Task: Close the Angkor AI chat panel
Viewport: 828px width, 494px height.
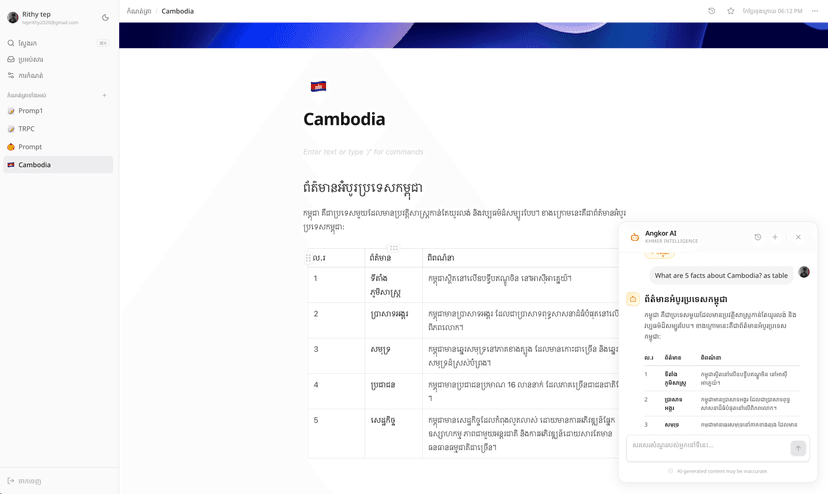Action: pyautogui.click(x=798, y=237)
